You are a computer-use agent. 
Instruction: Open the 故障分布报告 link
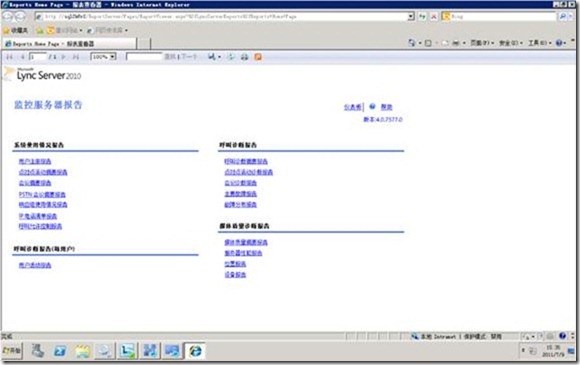[240, 205]
